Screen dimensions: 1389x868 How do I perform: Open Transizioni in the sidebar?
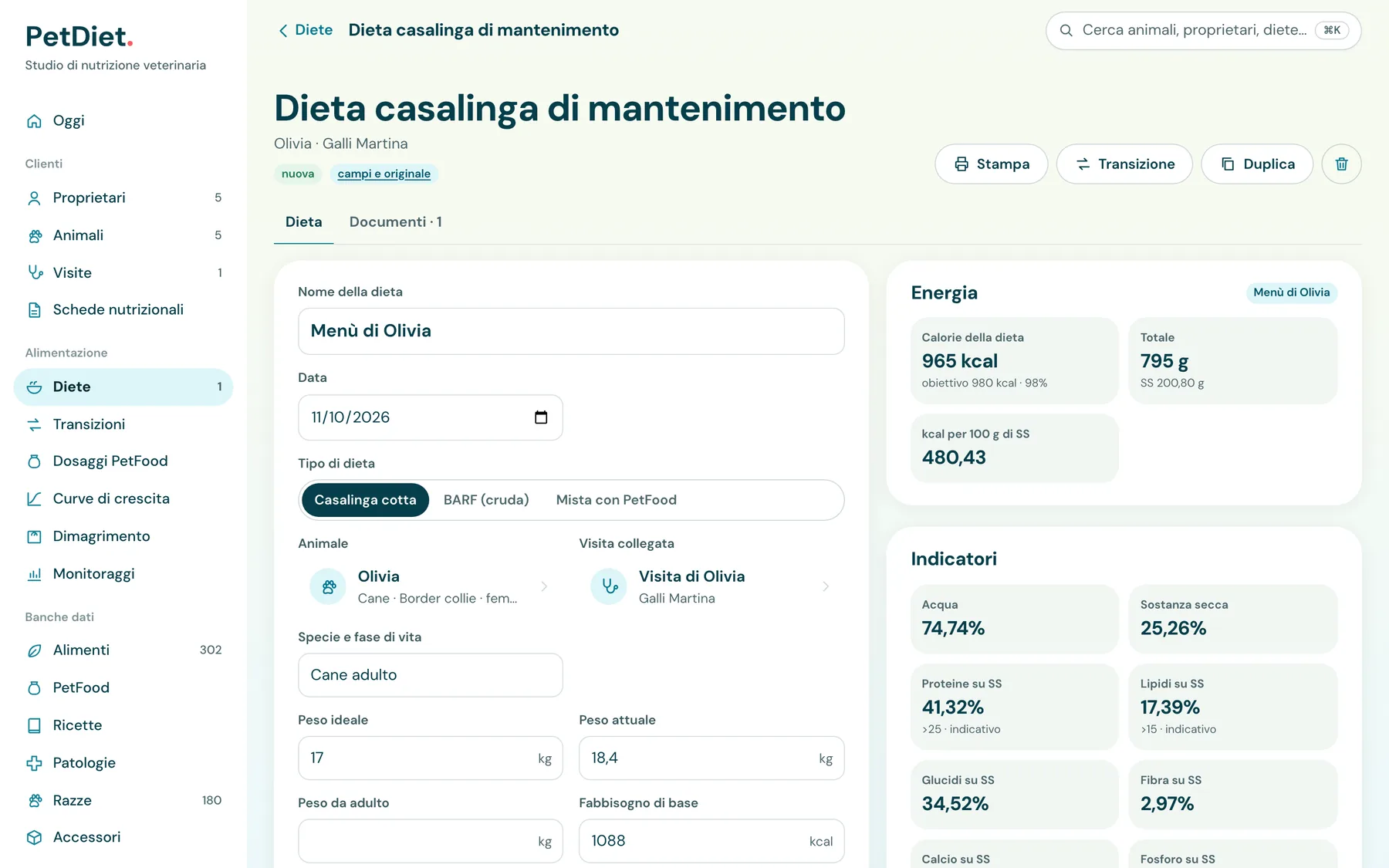(x=123, y=424)
